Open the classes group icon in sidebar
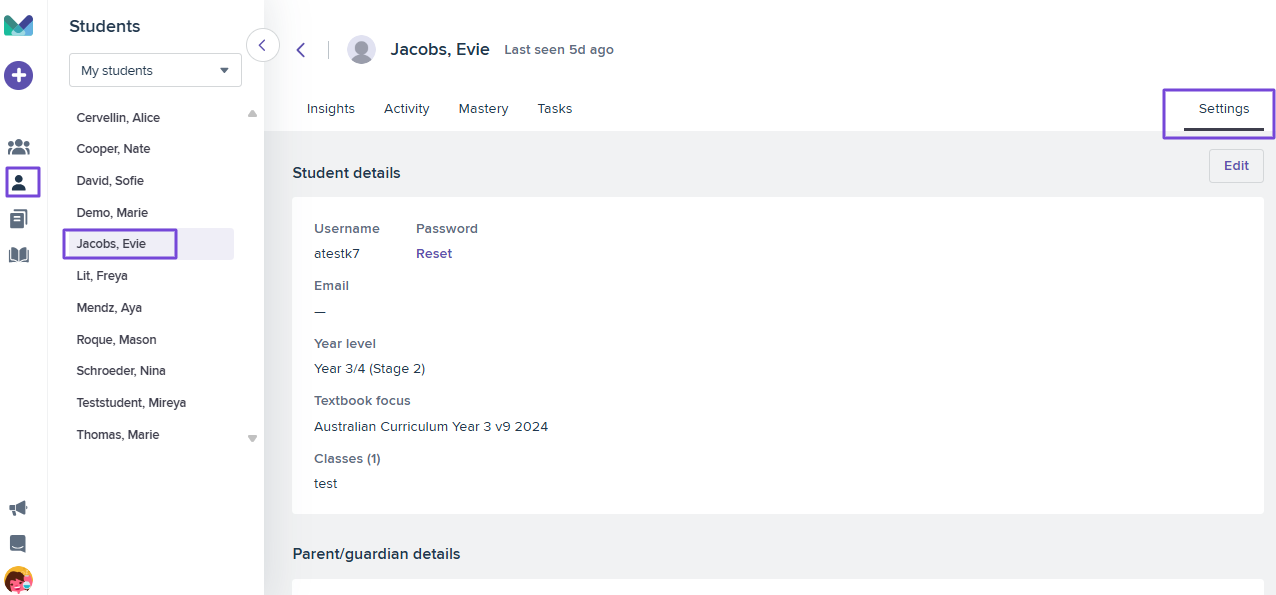 (x=18, y=148)
